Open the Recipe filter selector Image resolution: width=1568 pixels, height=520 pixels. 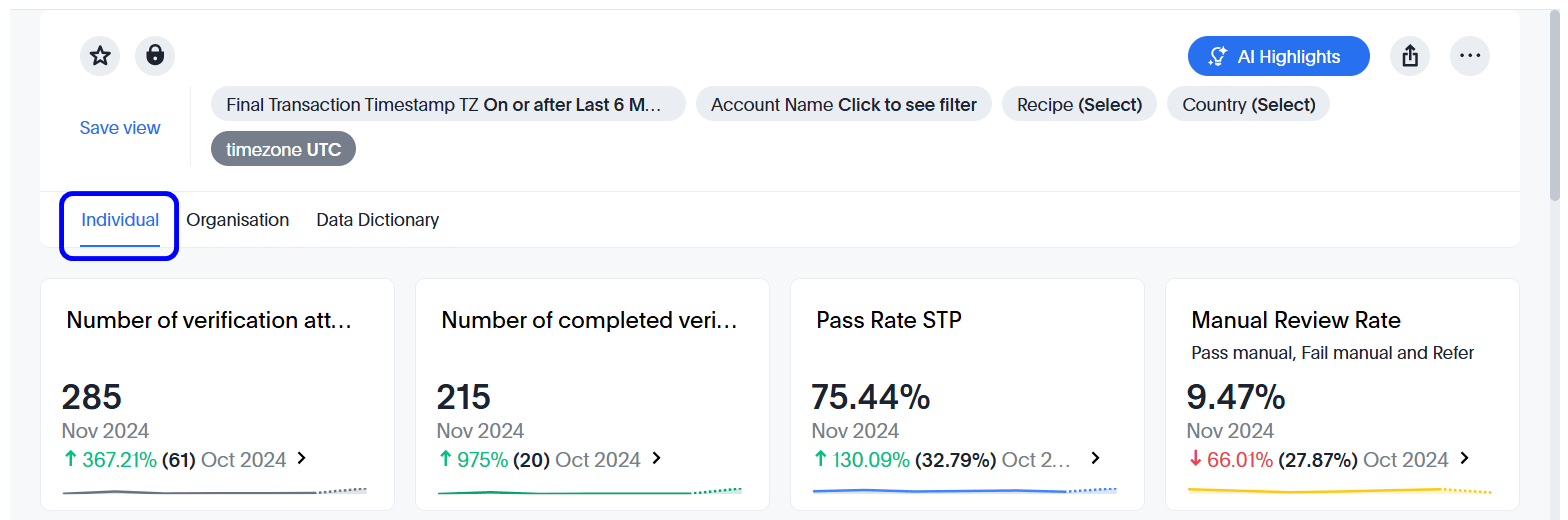[1079, 105]
